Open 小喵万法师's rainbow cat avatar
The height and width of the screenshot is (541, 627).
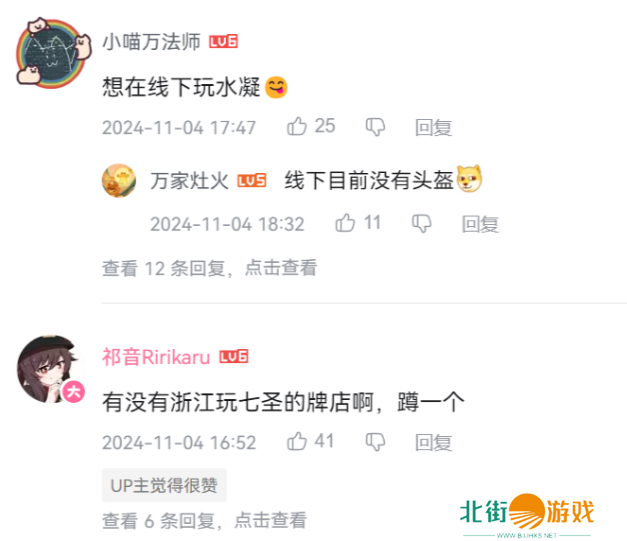point(53,52)
